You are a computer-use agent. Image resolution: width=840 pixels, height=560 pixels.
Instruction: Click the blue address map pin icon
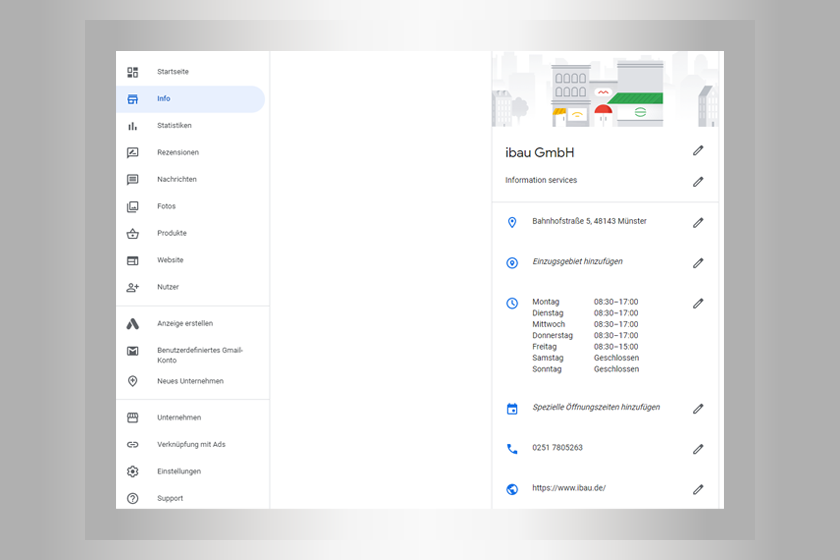(512, 222)
